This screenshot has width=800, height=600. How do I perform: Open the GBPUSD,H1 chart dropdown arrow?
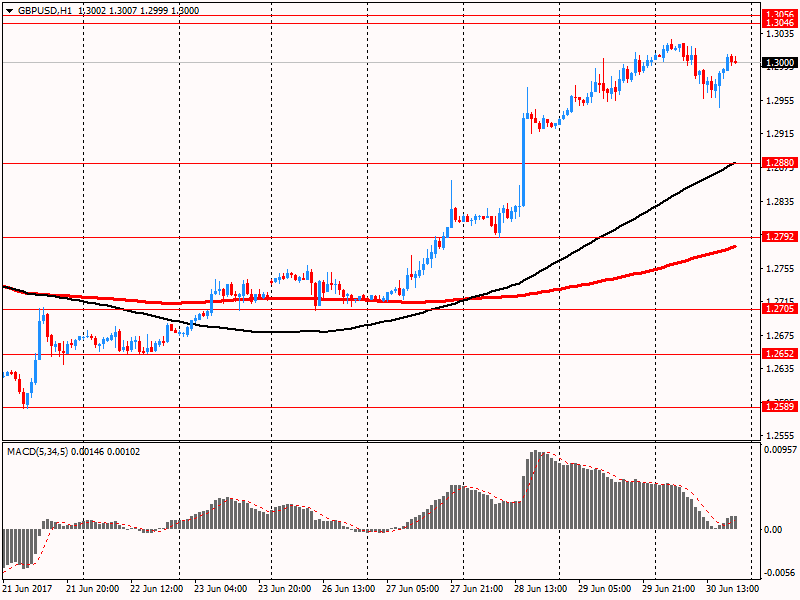[9, 11]
